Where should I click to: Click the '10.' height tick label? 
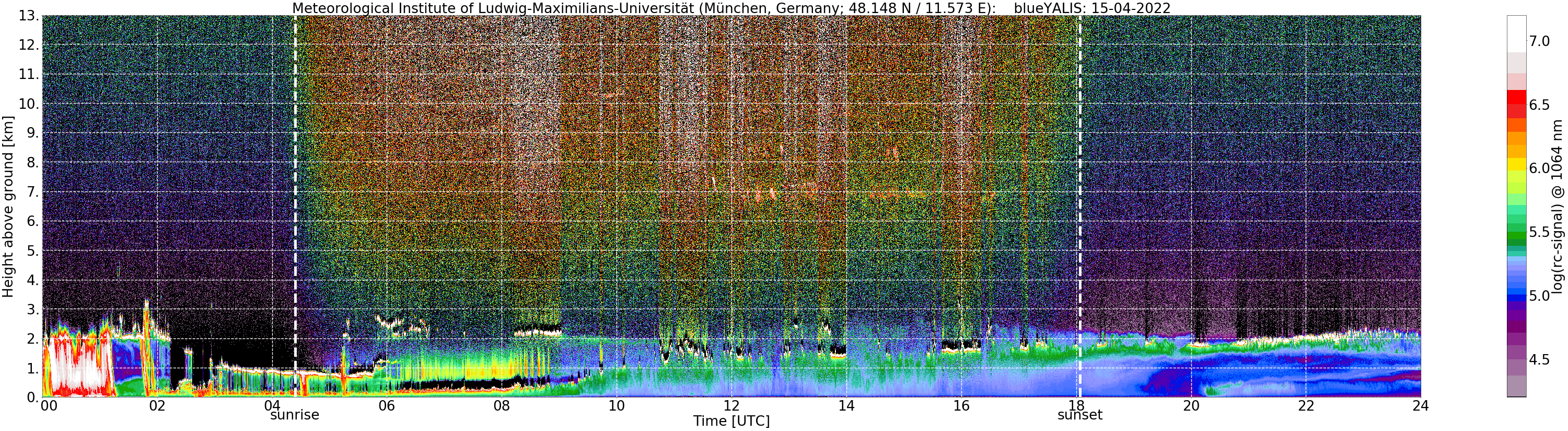29,104
